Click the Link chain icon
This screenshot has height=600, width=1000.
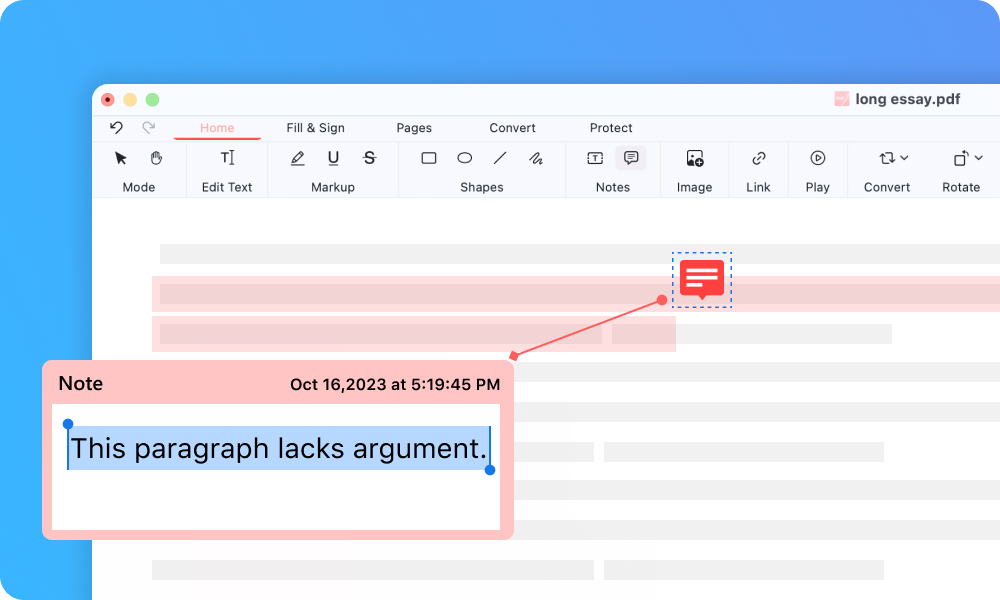pos(759,158)
